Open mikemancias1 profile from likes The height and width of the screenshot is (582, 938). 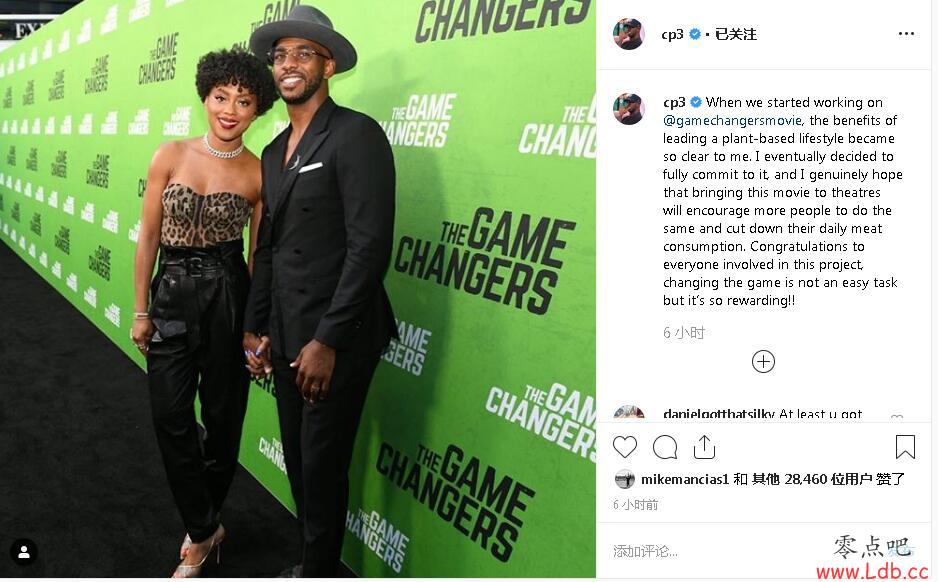(x=684, y=479)
